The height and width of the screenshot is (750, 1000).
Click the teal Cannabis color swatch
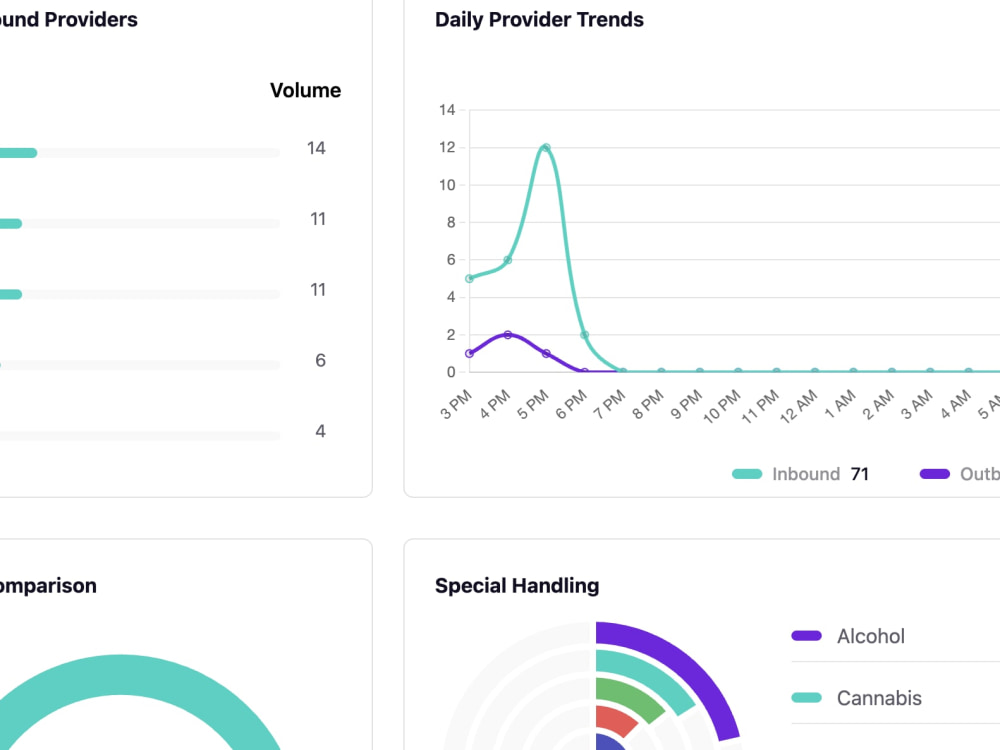pyautogui.click(x=806, y=698)
